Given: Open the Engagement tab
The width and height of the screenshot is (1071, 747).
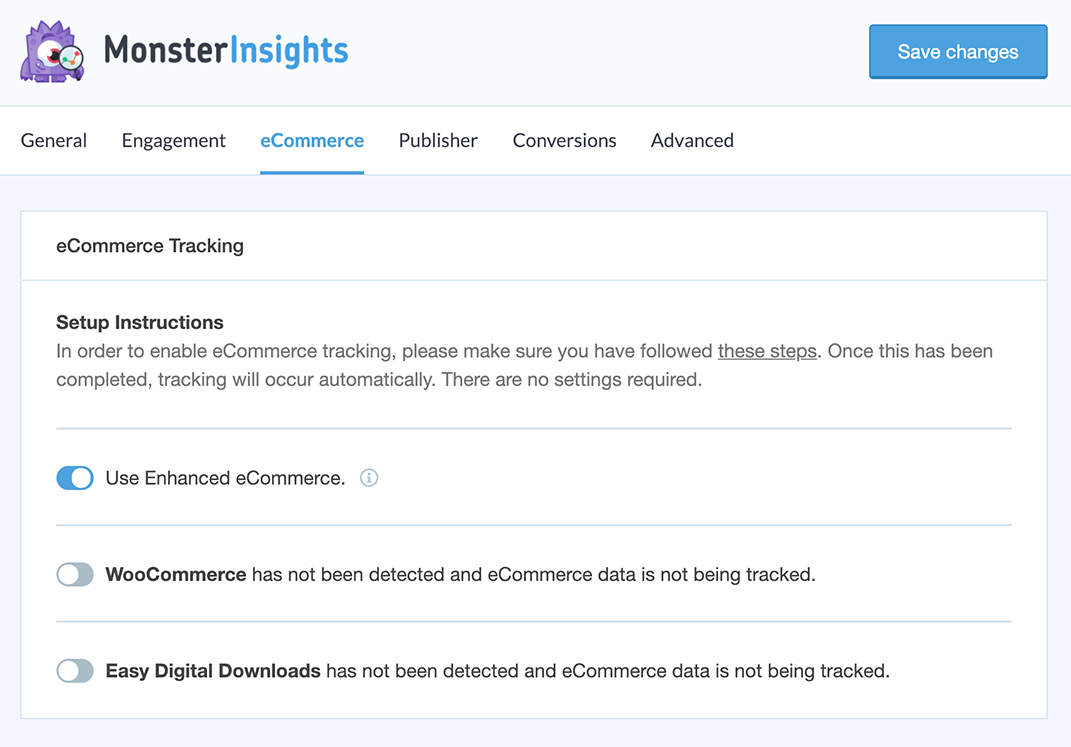Looking at the screenshot, I should tap(174, 141).
